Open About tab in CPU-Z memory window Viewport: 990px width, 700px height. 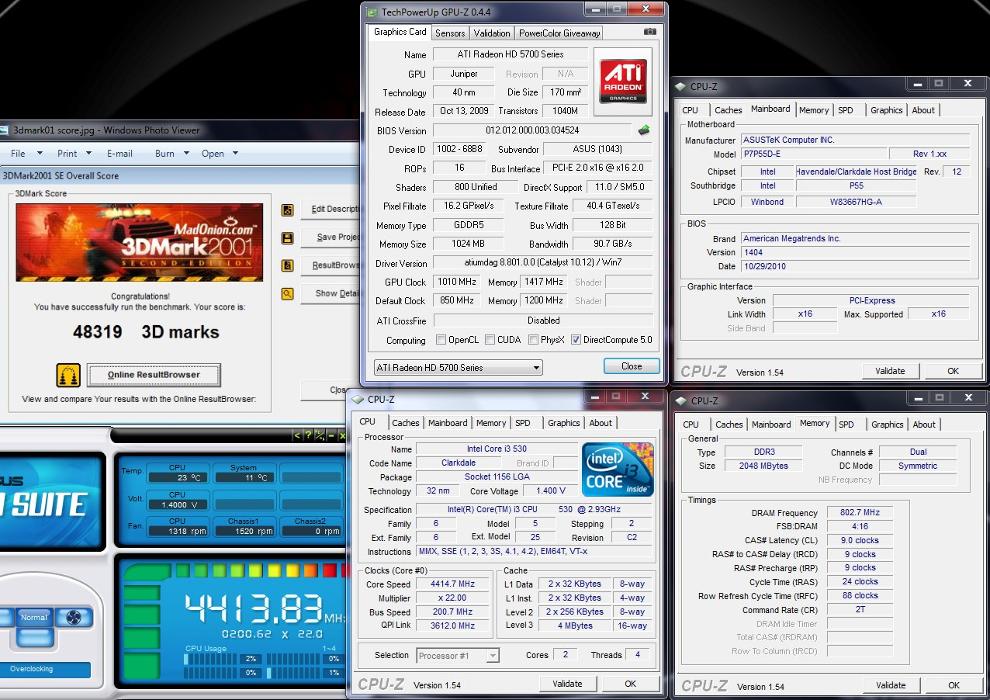pyautogui.click(x=924, y=425)
